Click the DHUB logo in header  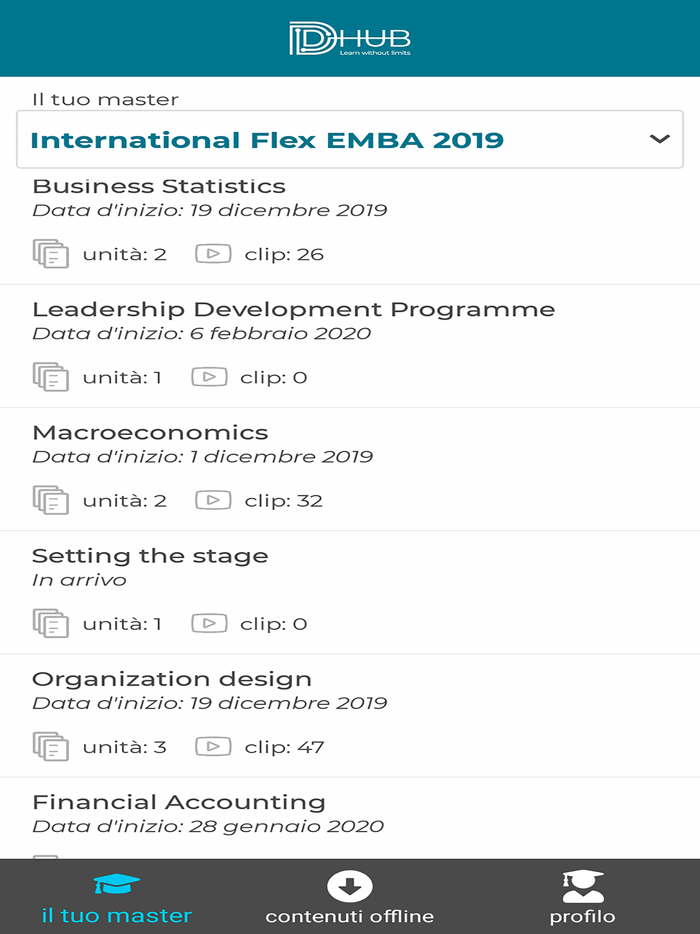point(350,38)
